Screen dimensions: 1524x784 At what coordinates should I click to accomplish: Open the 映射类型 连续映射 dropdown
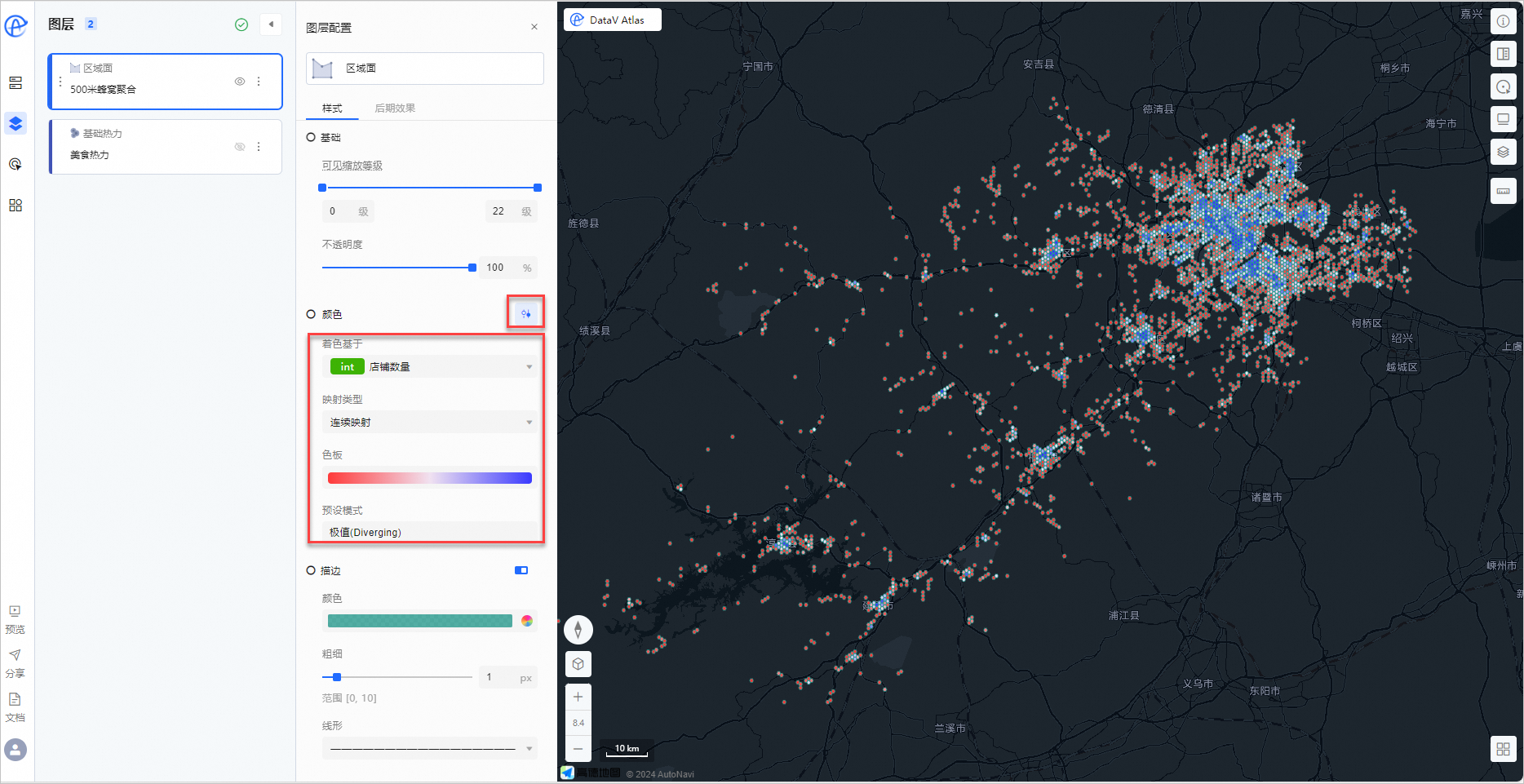[430, 422]
